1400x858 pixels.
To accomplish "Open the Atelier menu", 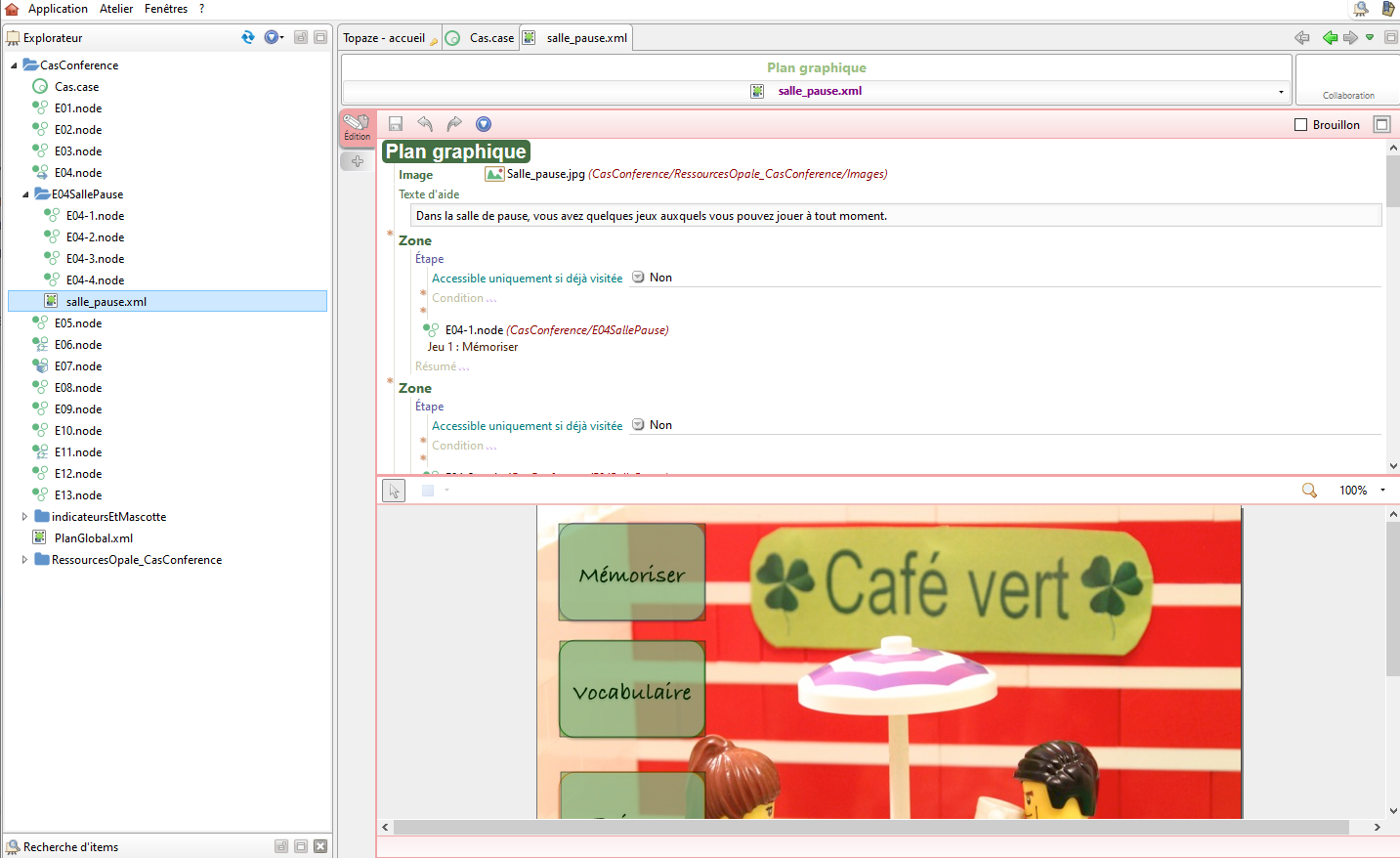I will click(x=116, y=9).
